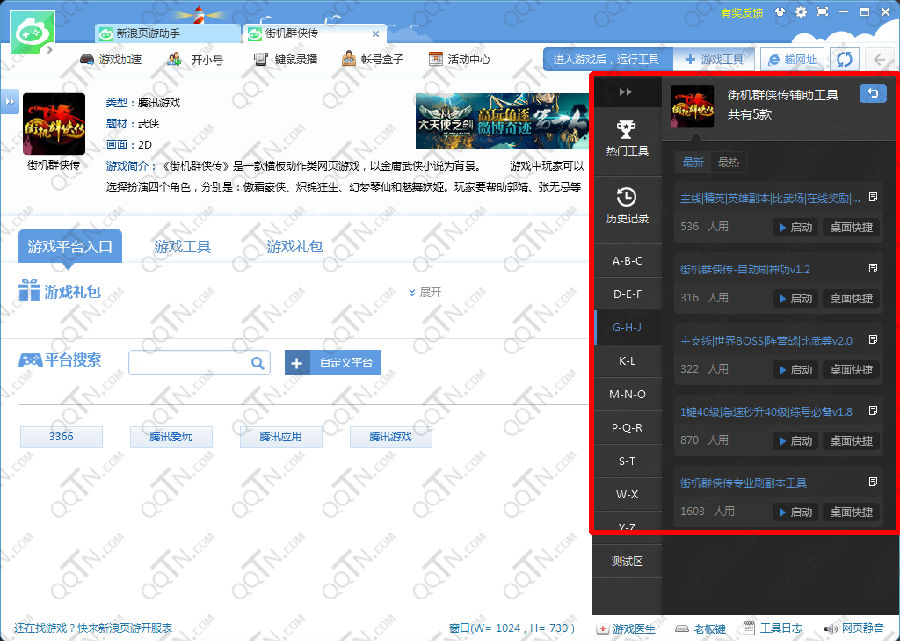Expand the 游戏礼包 section via 展开

coord(425,292)
